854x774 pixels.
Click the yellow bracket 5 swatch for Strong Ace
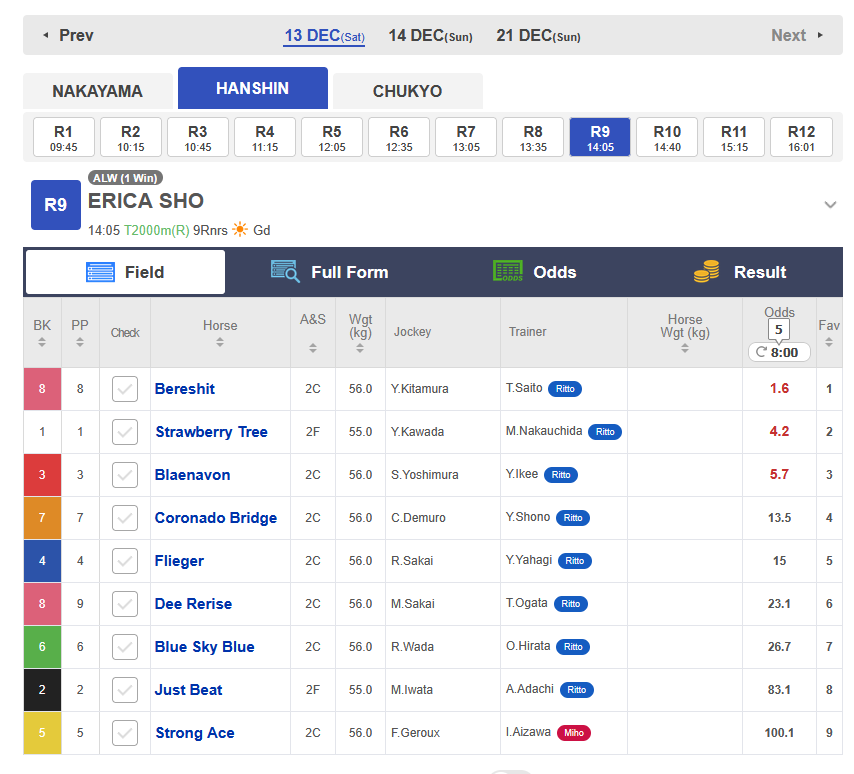(x=42, y=733)
